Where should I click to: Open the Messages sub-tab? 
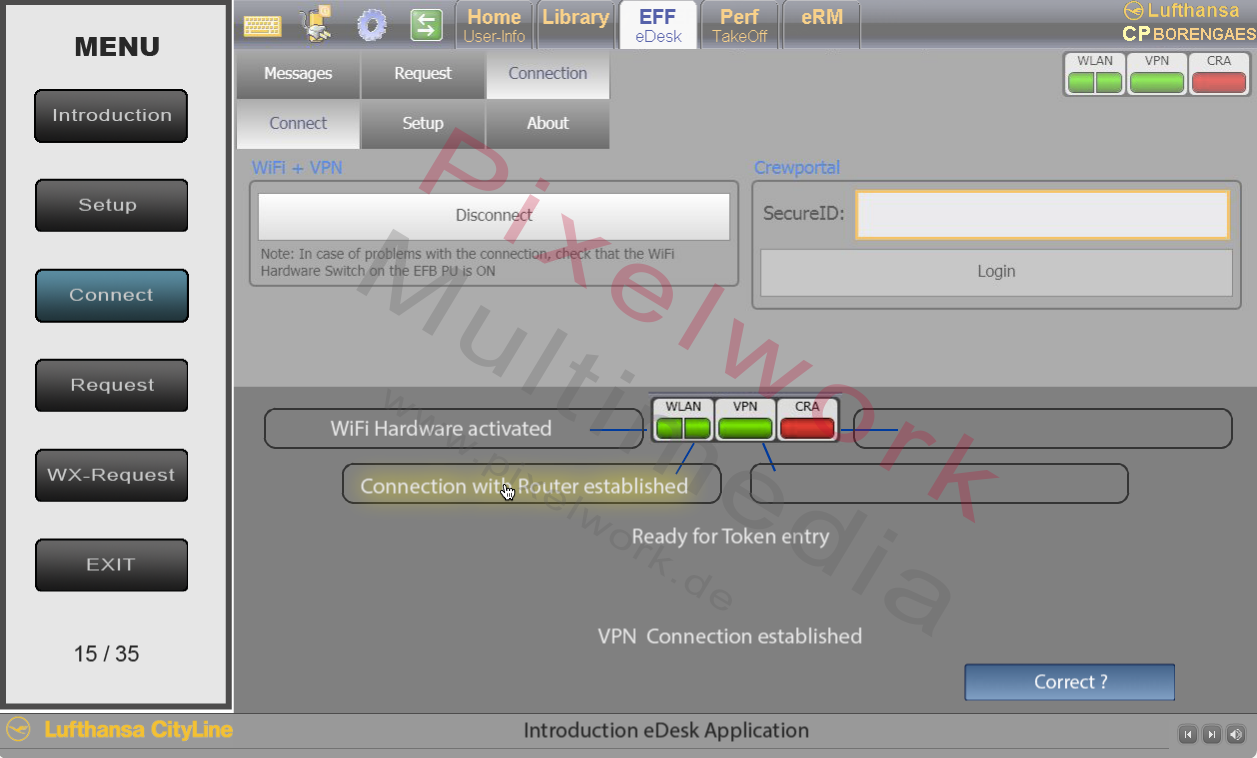(x=298, y=74)
